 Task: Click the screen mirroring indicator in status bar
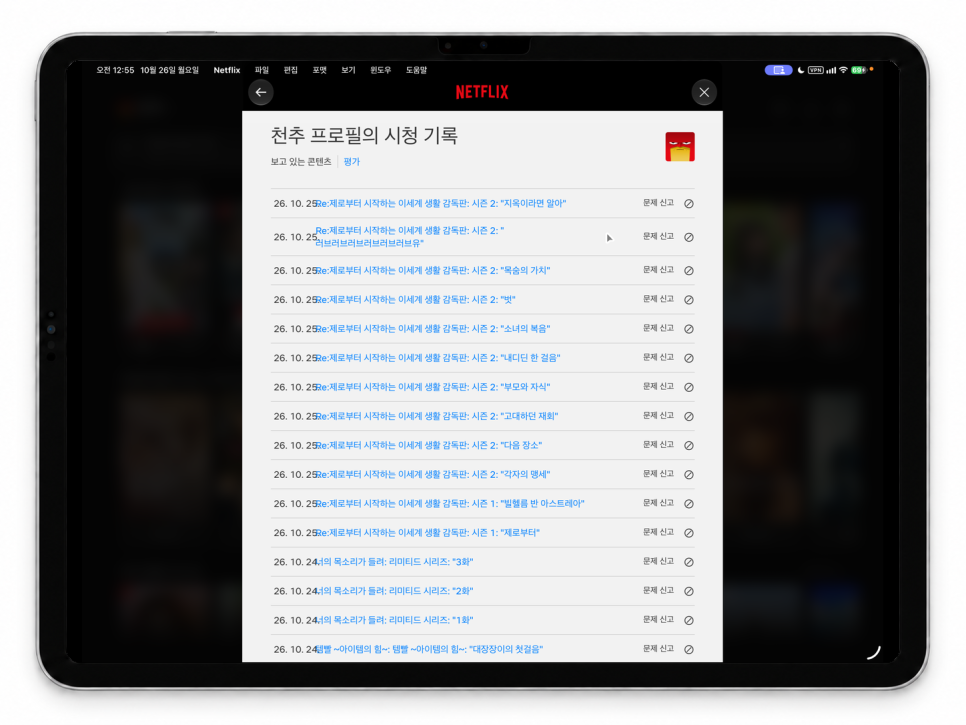(778, 70)
